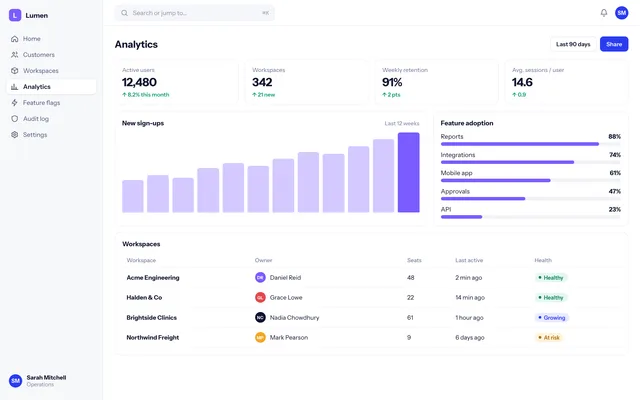Viewport: 640px width, 400px height.
Task: Click the Settings gear icon
Action: 15,135
